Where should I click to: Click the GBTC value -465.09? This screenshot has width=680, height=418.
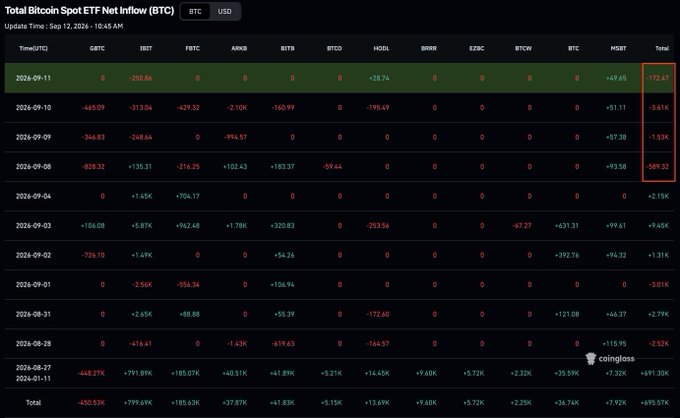[x=93, y=108]
